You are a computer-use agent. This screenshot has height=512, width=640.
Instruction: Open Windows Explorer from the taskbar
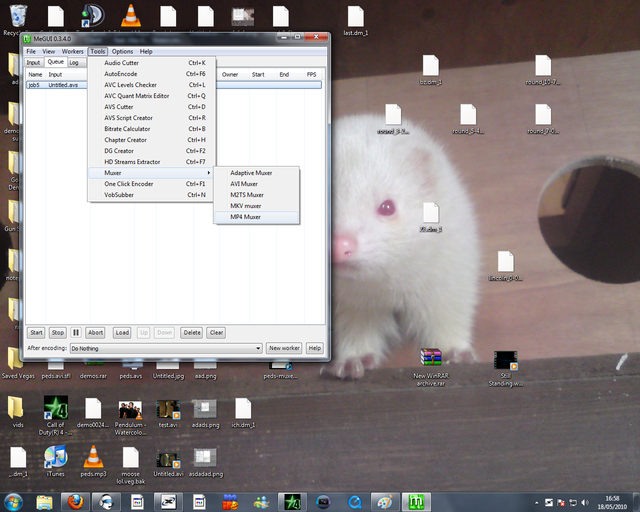click(44, 502)
